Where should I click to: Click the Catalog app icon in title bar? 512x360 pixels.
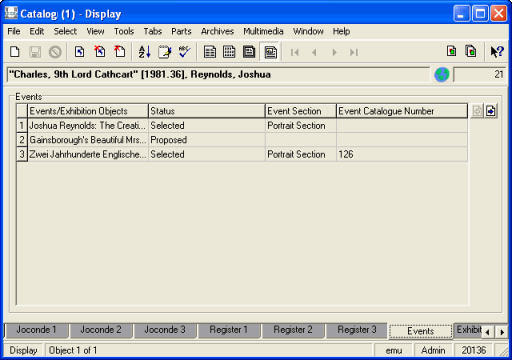point(11,13)
